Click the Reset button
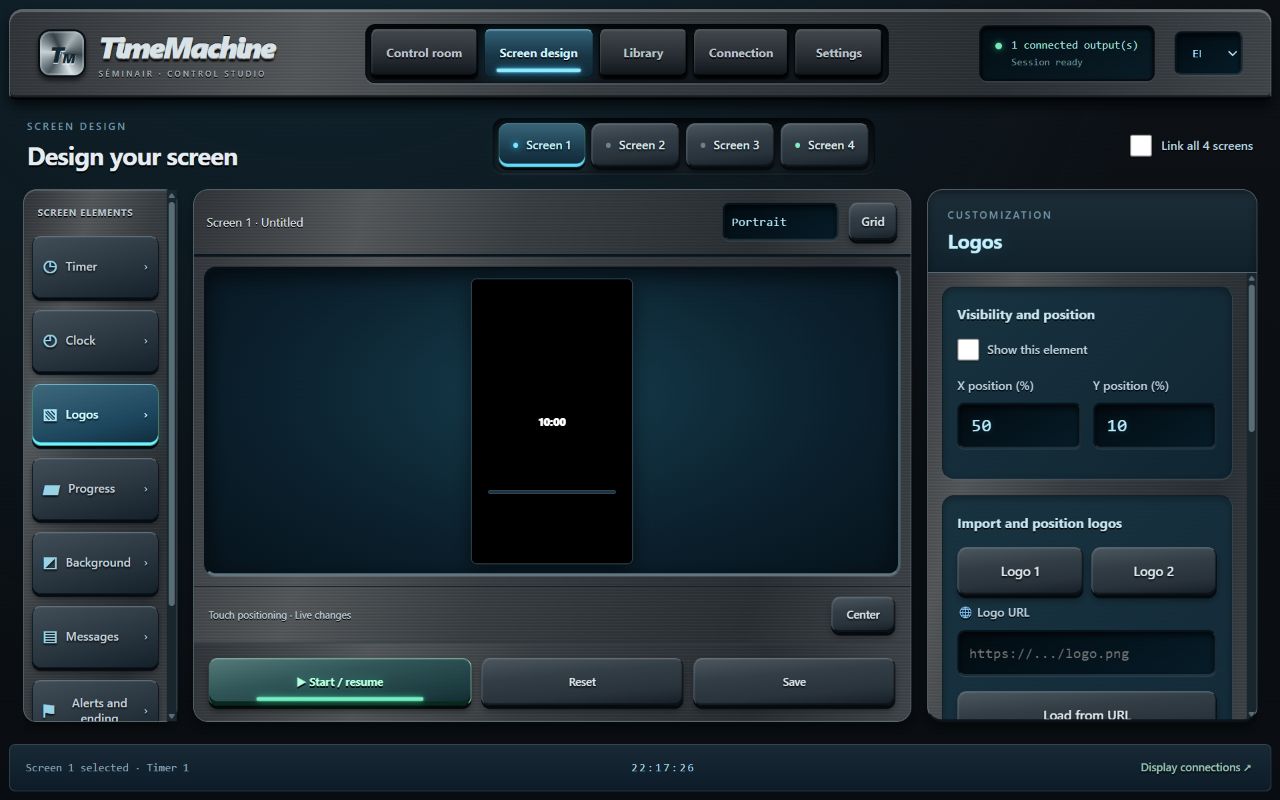 pyautogui.click(x=582, y=682)
